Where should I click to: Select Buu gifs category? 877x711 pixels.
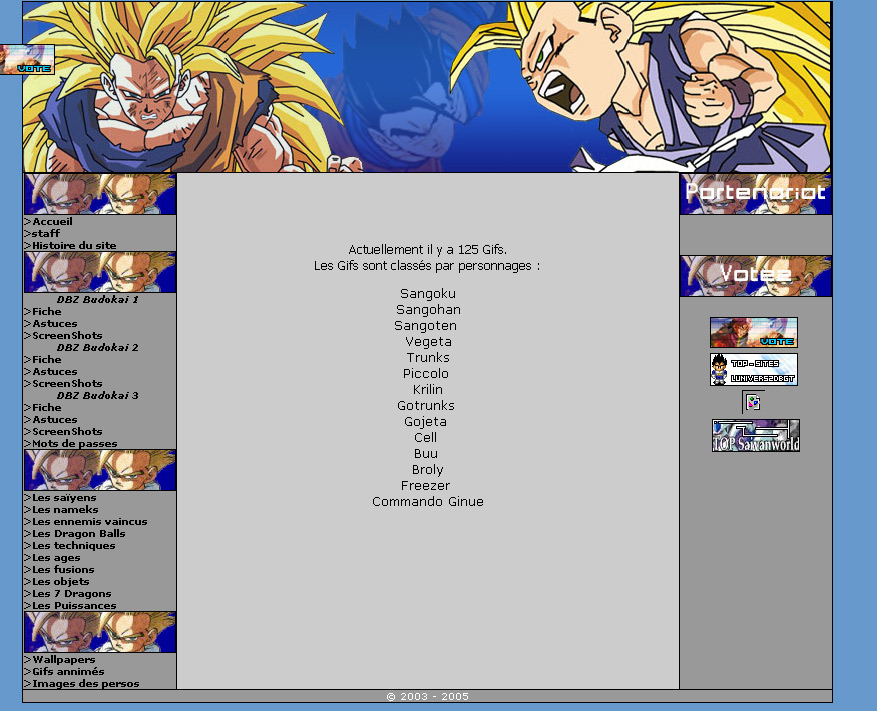426,454
